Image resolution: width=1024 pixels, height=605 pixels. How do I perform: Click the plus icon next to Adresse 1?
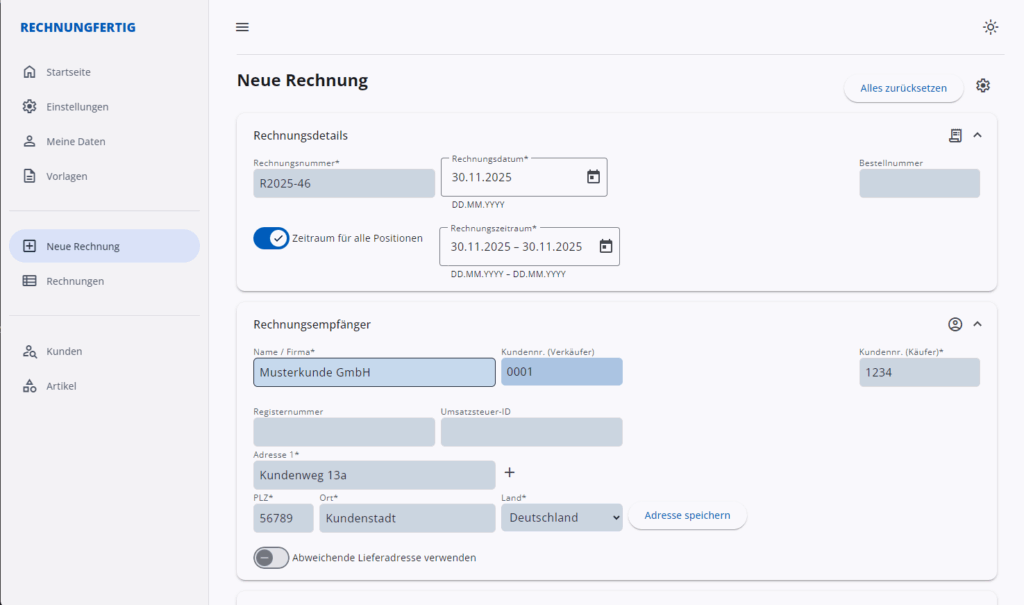coord(509,473)
